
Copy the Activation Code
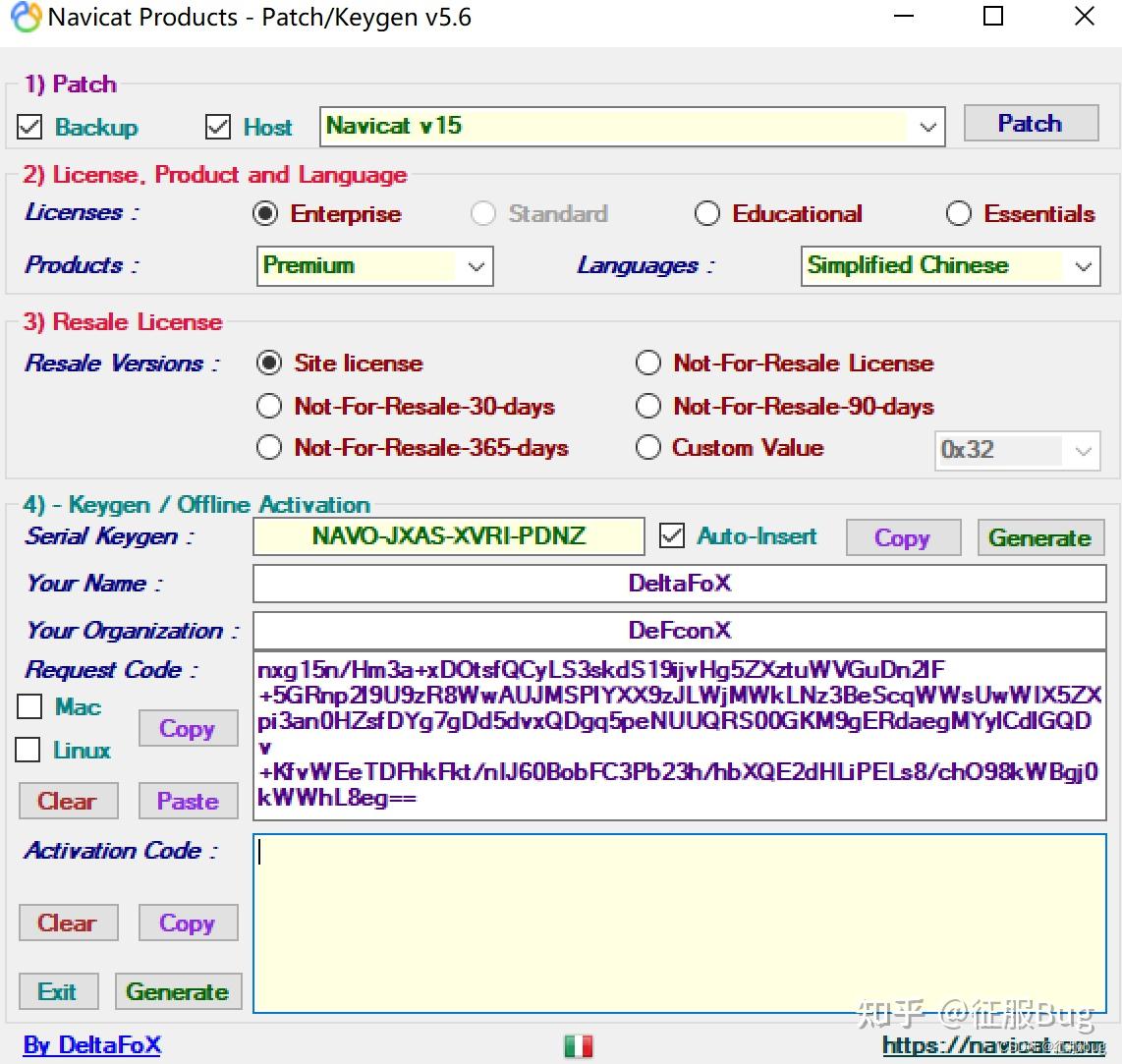(x=188, y=924)
